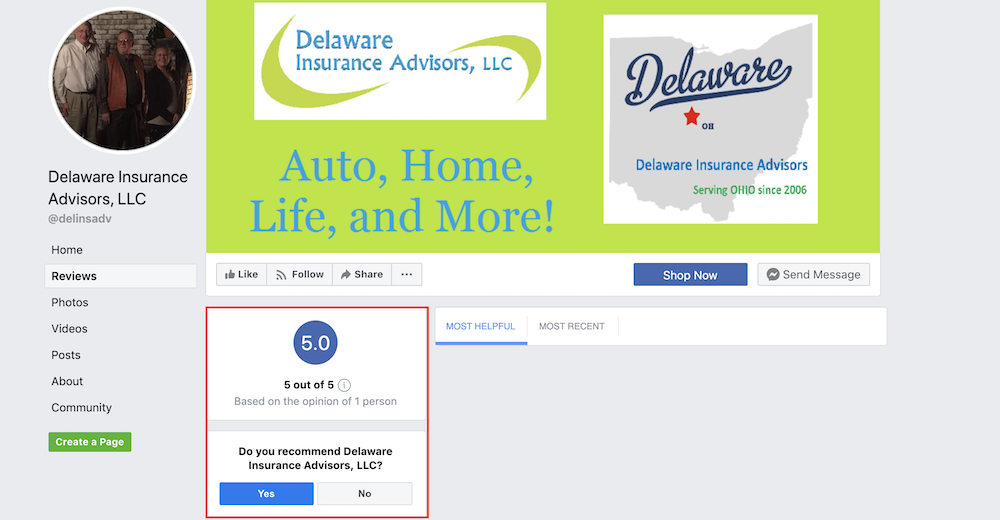The image size is (1000, 520).
Task: Click the thumbs-up Like button
Action: 241,274
